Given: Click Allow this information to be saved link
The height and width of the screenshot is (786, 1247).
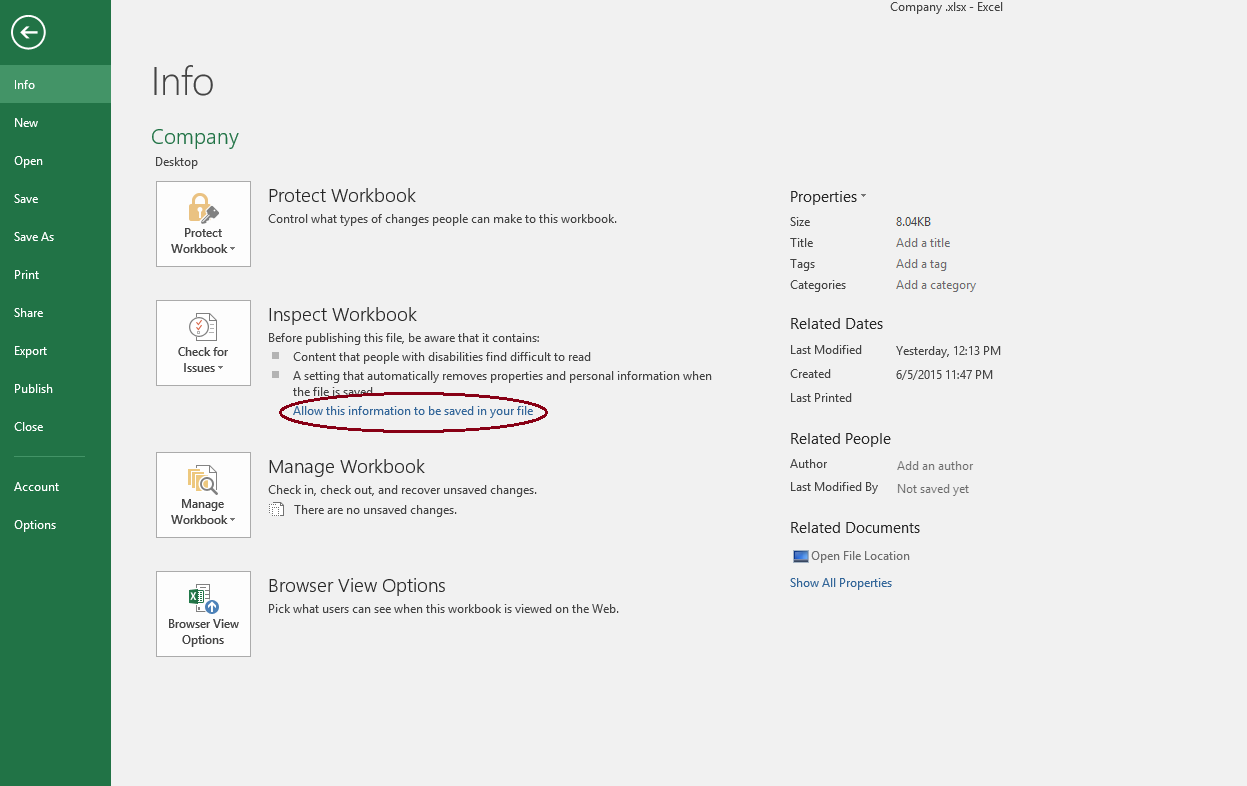Looking at the screenshot, I should (x=413, y=411).
